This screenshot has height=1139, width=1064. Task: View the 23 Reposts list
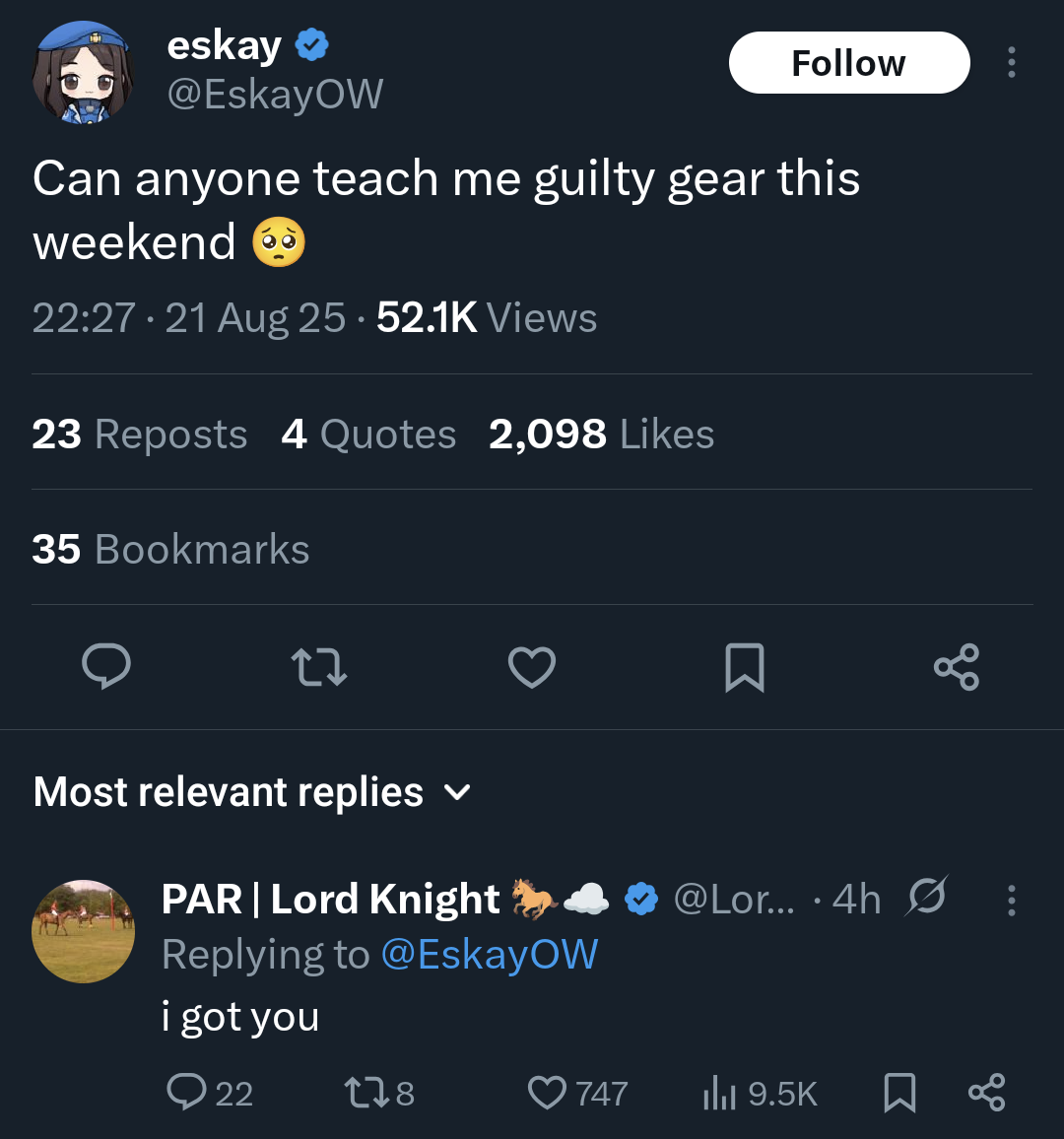[140, 435]
